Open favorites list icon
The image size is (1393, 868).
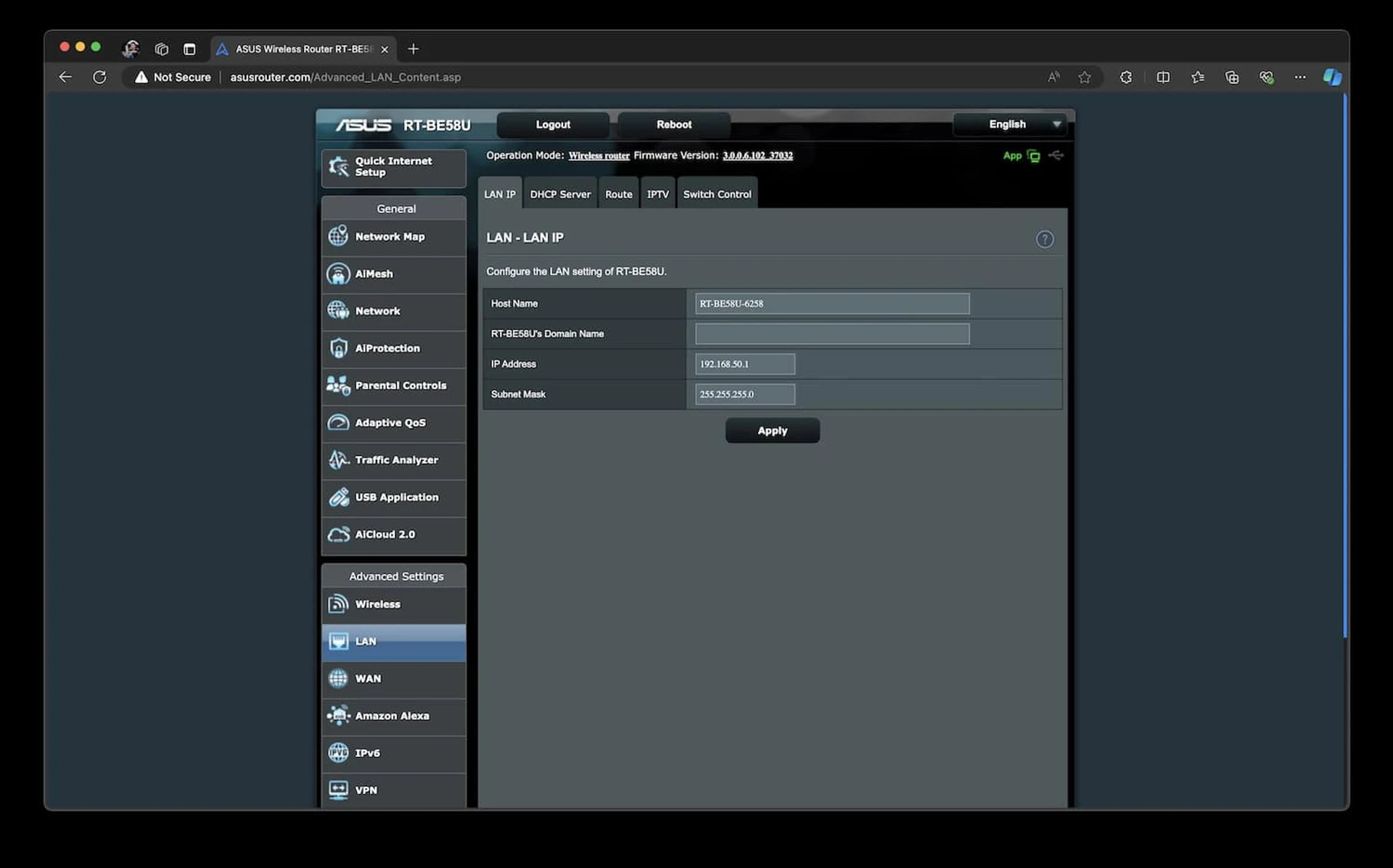click(1197, 77)
